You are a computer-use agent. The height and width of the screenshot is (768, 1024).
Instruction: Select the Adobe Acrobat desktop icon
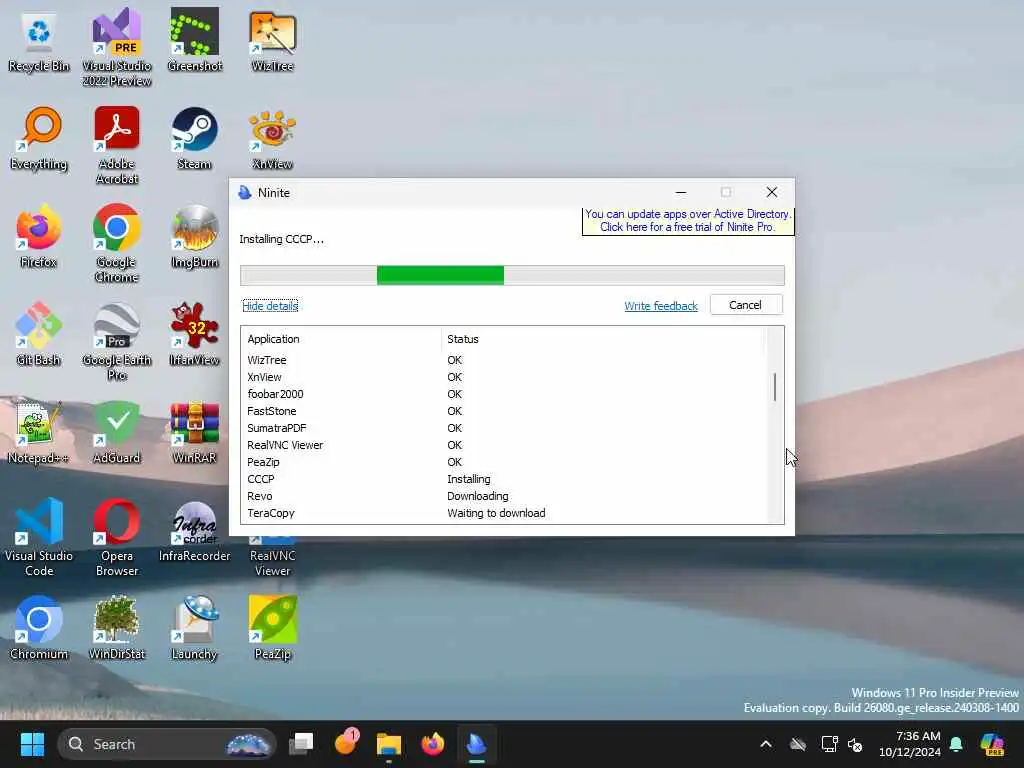click(x=117, y=145)
